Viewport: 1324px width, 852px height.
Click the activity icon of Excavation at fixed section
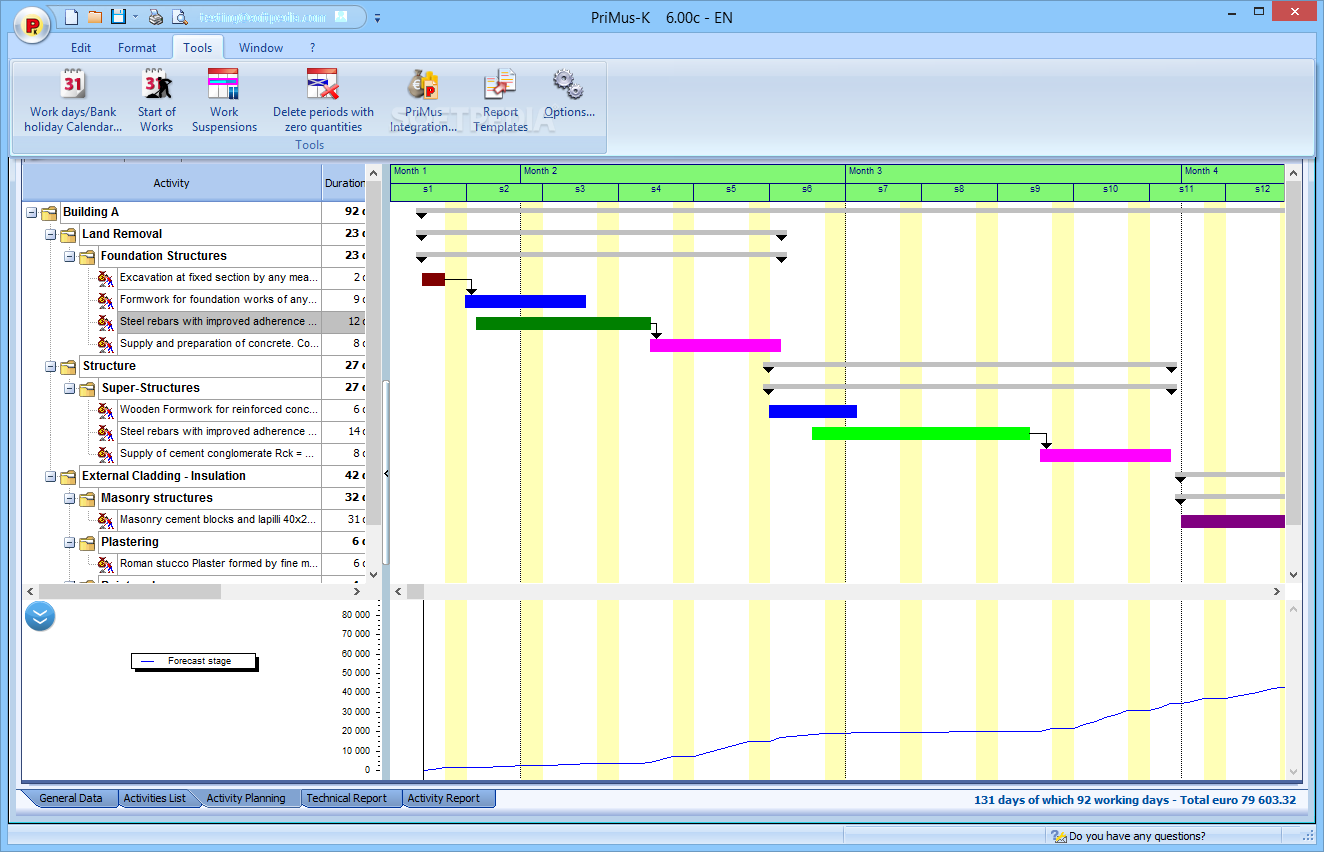pyautogui.click(x=106, y=278)
